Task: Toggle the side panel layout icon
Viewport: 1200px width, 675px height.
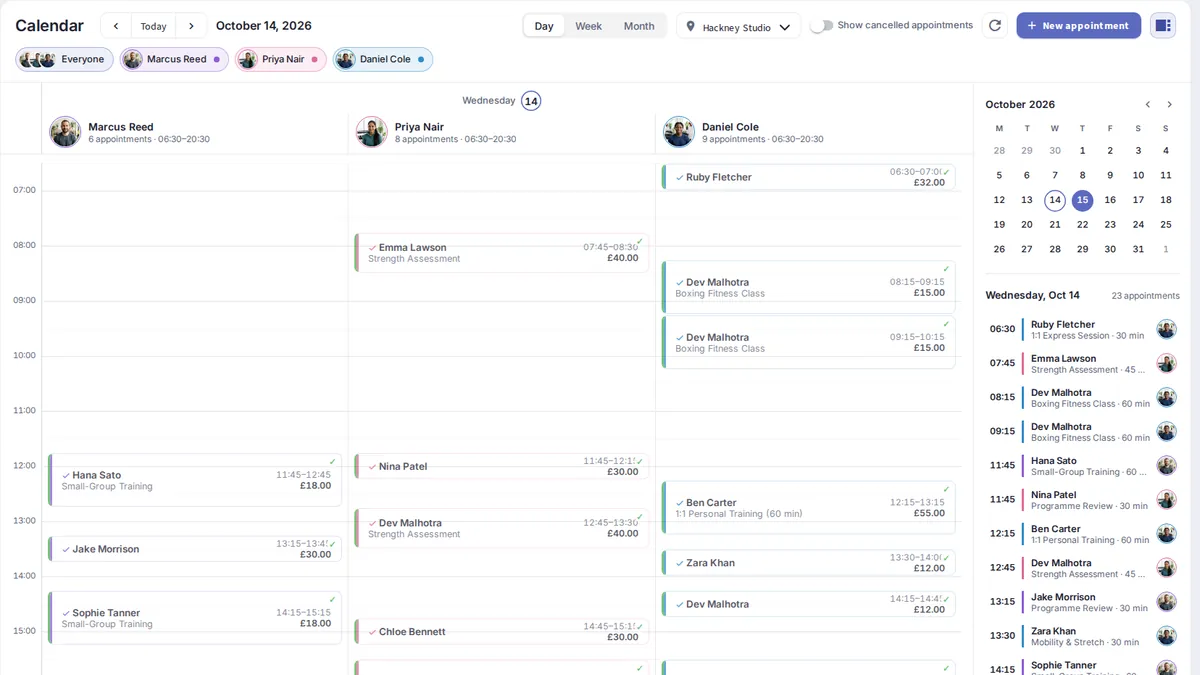Action: point(1163,26)
